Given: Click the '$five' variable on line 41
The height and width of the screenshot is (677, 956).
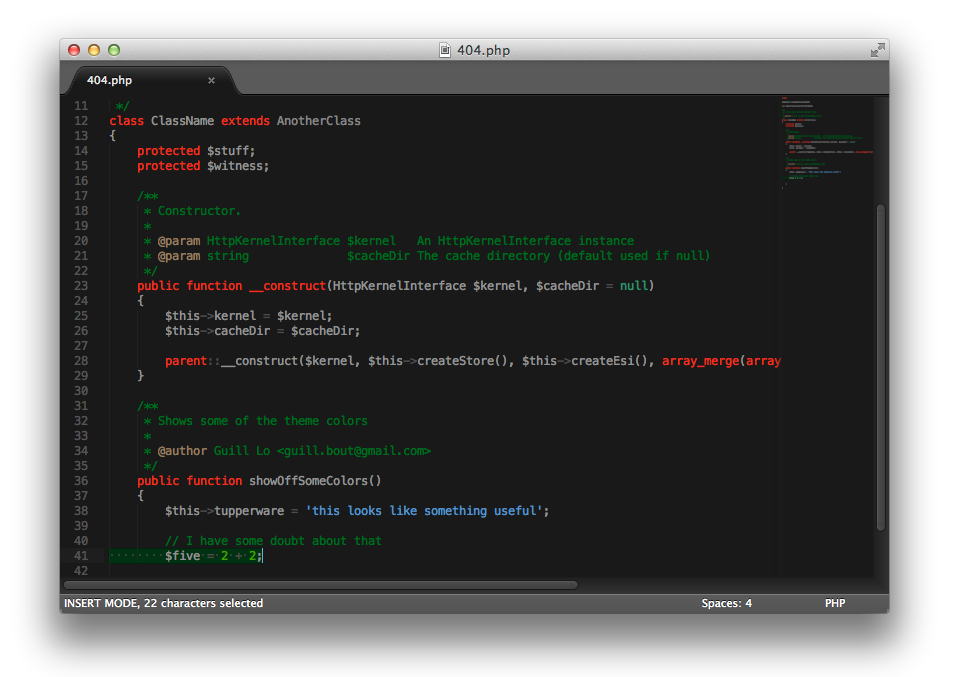Looking at the screenshot, I should point(182,556).
